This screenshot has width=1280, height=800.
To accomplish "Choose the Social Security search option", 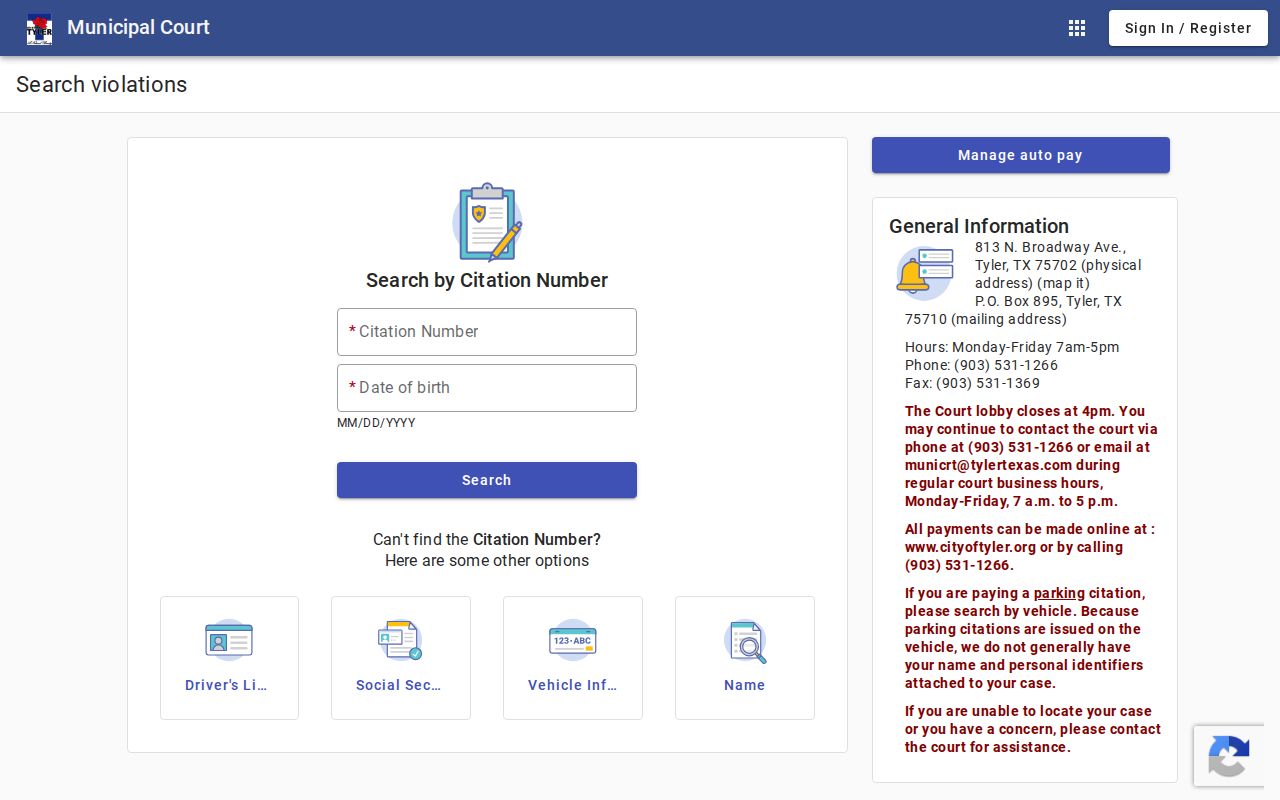I will [x=401, y=658].
